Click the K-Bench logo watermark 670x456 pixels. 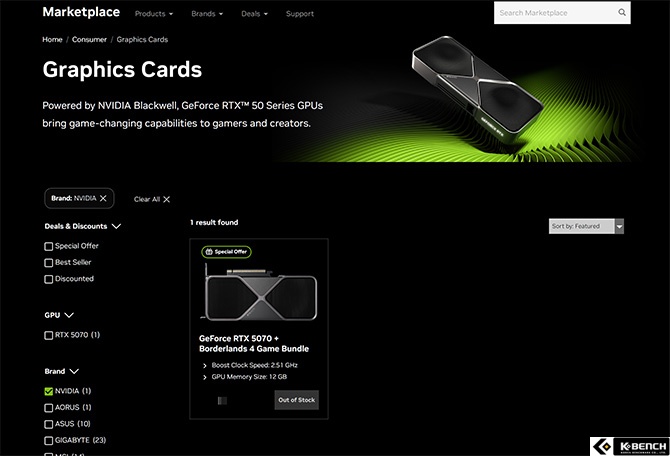pyautogui.click(x=629, y=446)
